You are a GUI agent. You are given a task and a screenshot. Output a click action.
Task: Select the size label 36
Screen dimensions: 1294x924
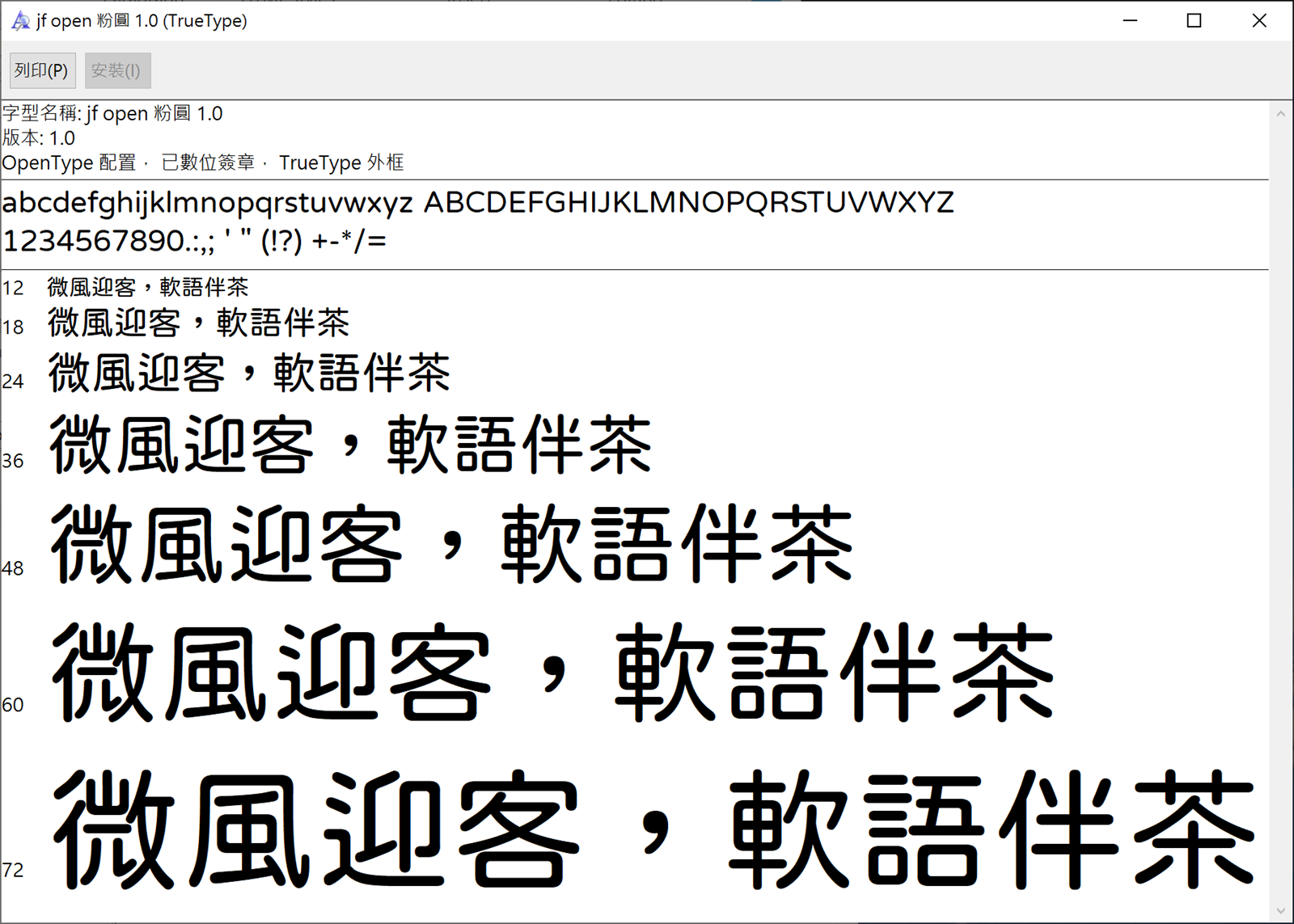[x=13, y=461]
